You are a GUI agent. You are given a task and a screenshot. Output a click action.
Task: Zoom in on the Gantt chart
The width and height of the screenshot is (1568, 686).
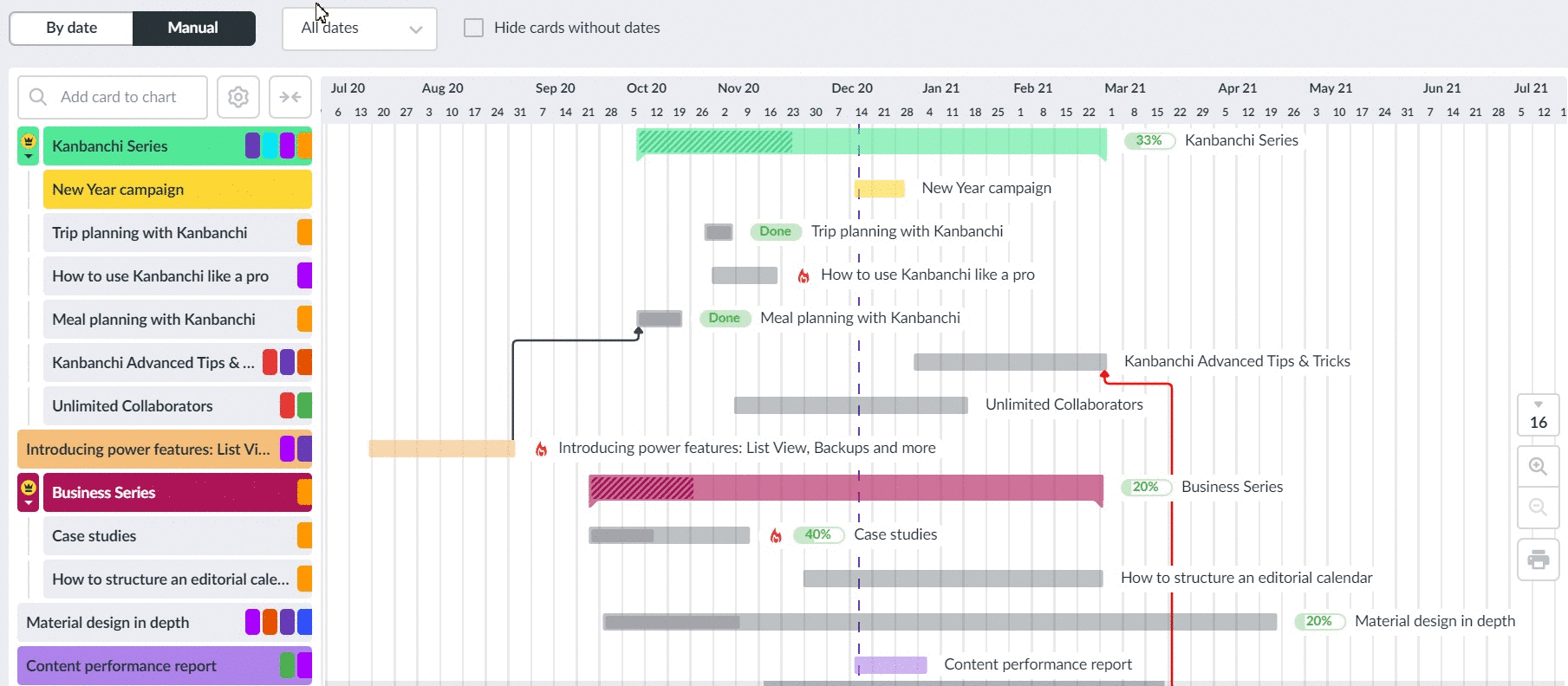point(1539,466)
